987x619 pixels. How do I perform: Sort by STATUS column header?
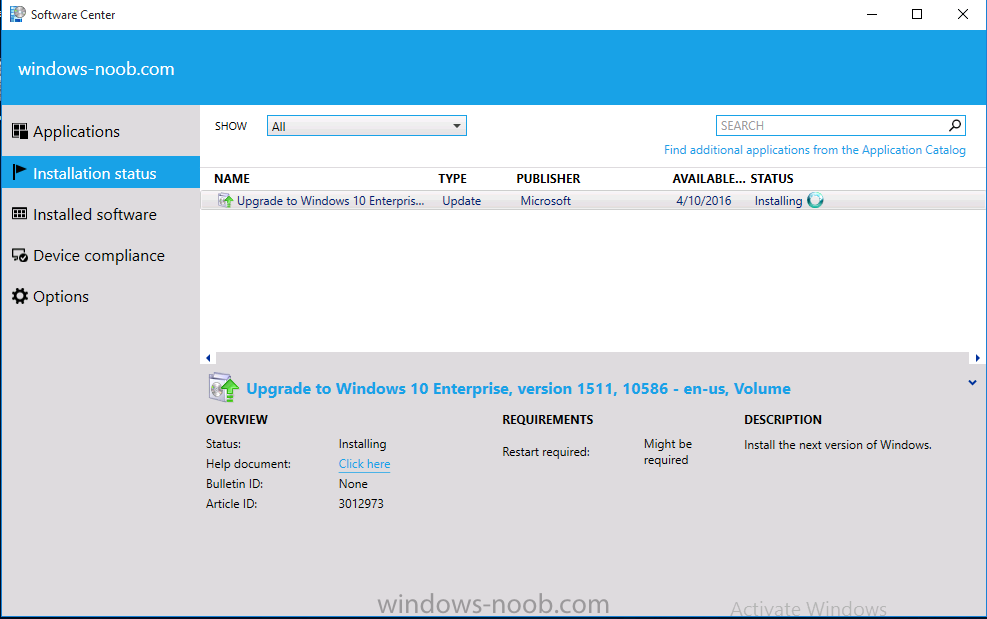click(x=772, y=179)
